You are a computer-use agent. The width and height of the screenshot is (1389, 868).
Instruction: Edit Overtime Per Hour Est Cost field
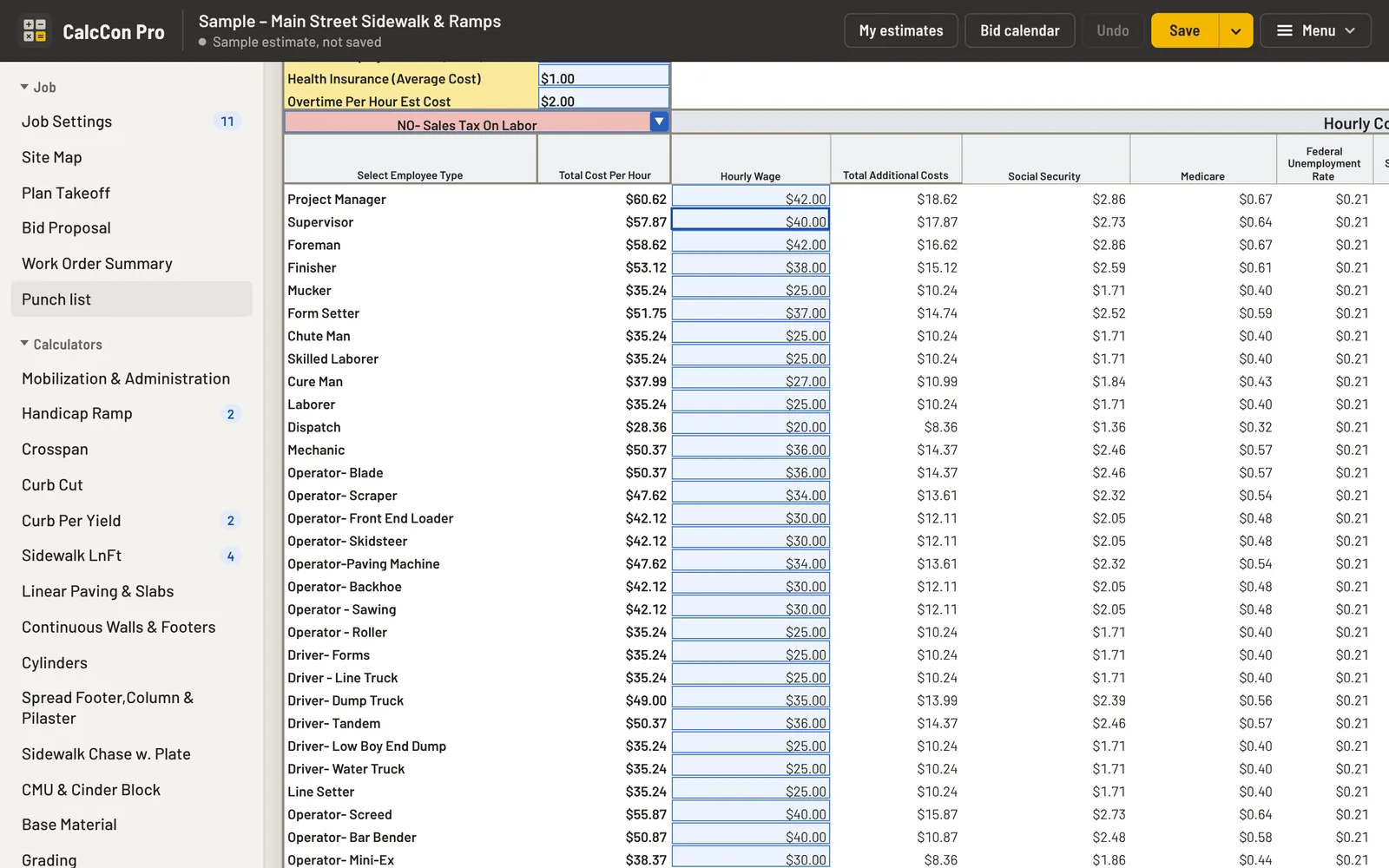[x=603, y=99]
